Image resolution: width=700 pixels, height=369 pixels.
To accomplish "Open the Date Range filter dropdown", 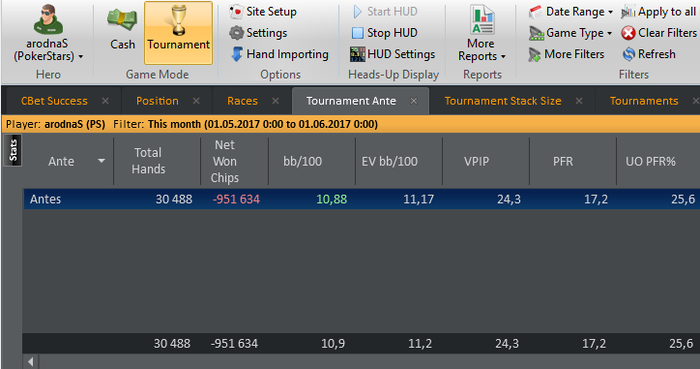I will pos(571,12).
